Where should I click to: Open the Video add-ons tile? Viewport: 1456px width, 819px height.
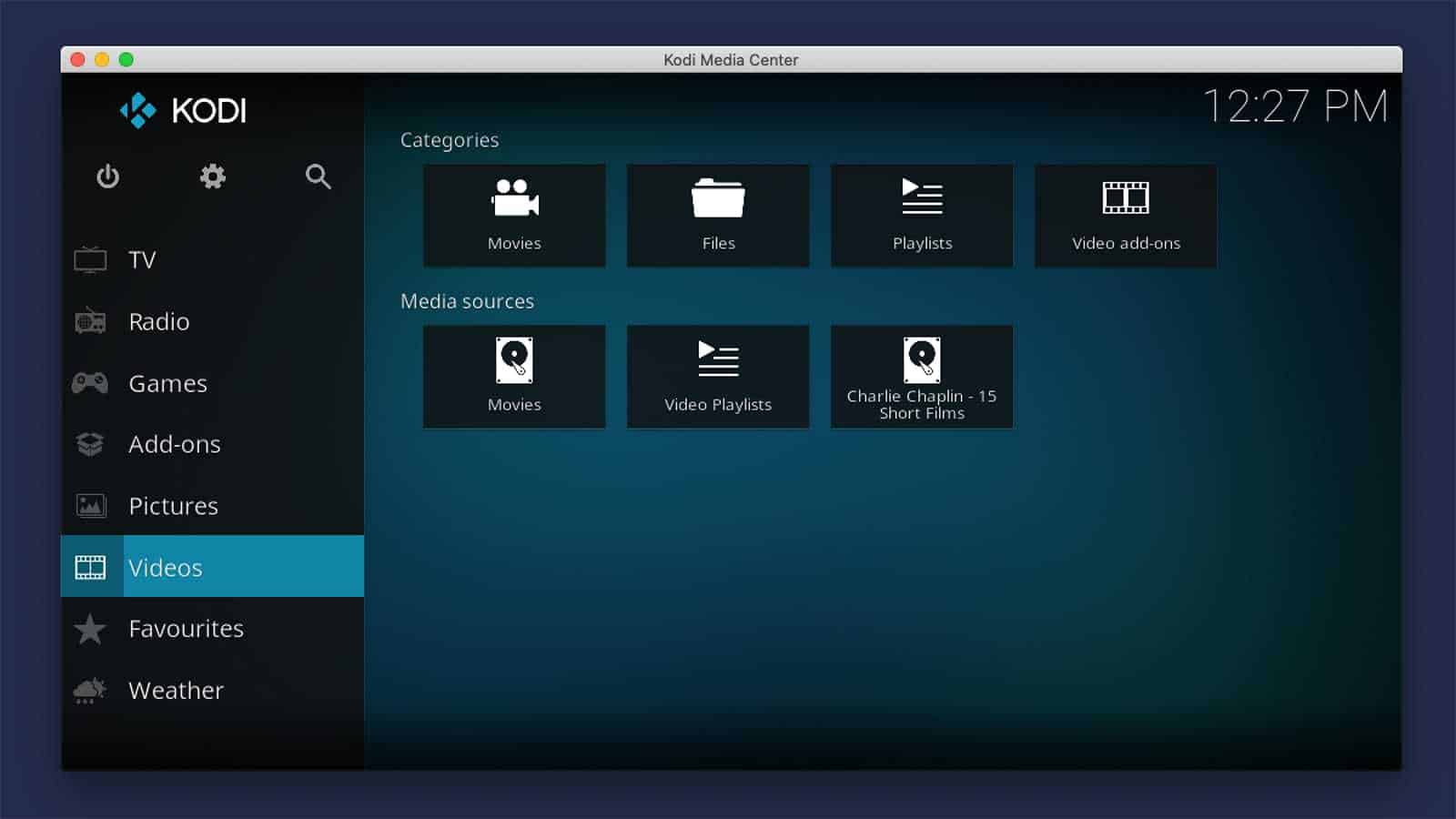coord(1126,216)
